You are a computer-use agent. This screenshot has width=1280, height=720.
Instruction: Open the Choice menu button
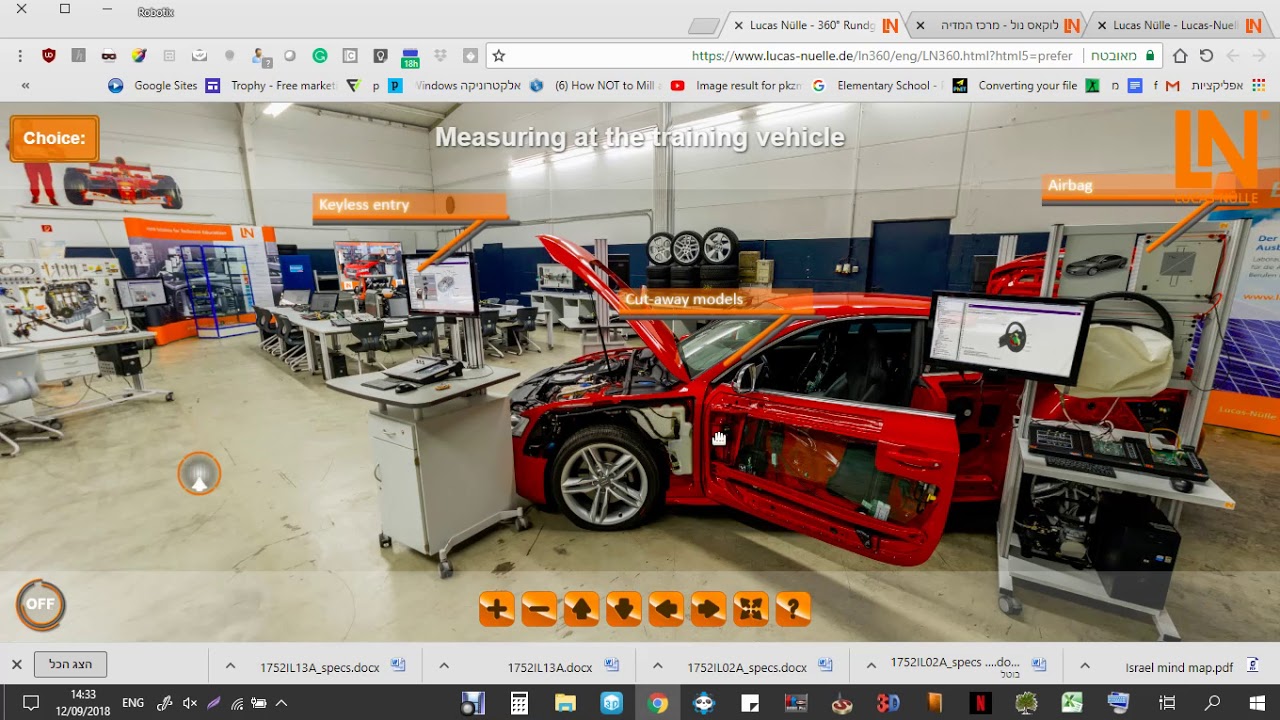54,138
